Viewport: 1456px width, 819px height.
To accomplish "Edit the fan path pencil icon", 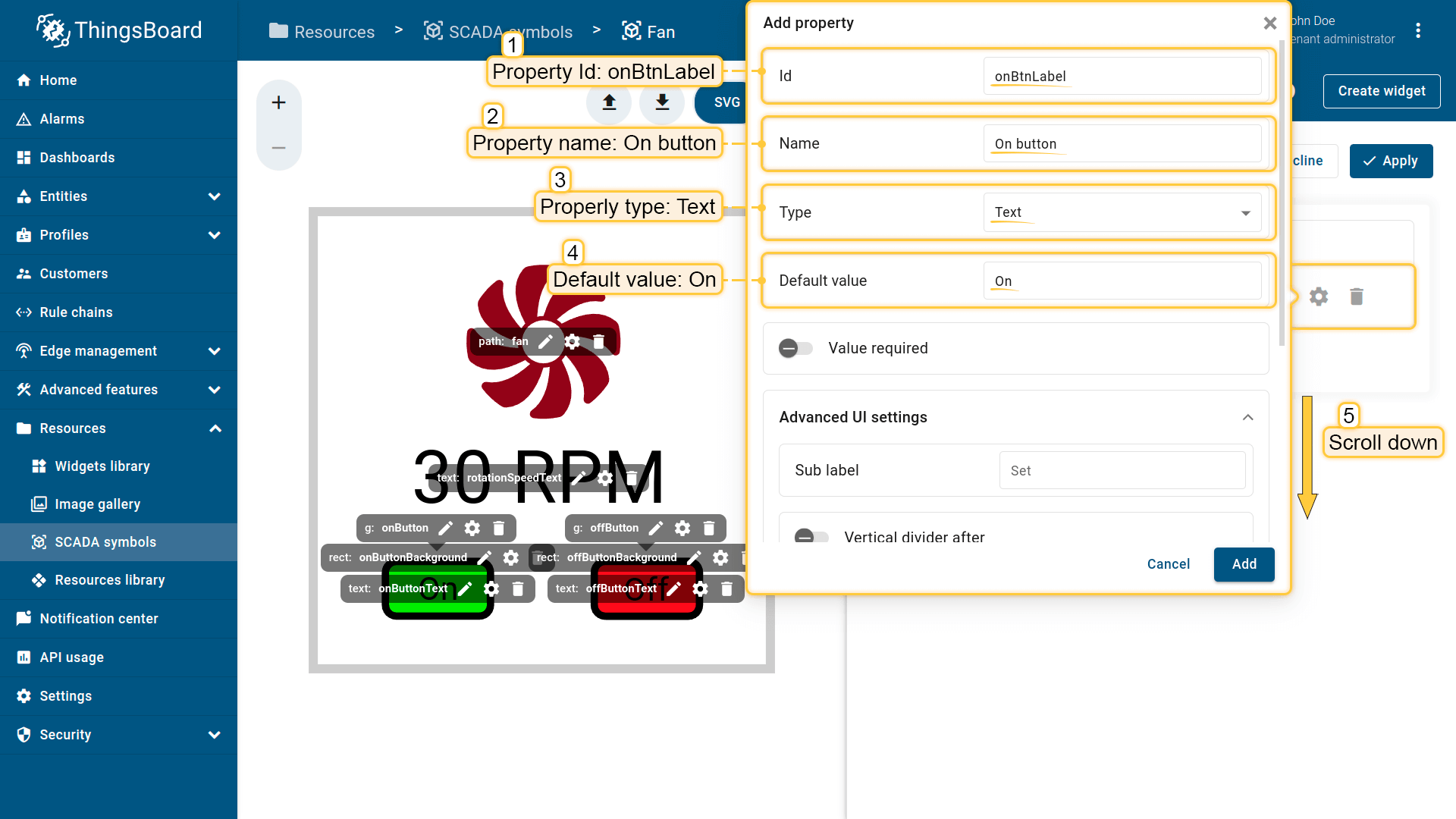I will 545,342.
